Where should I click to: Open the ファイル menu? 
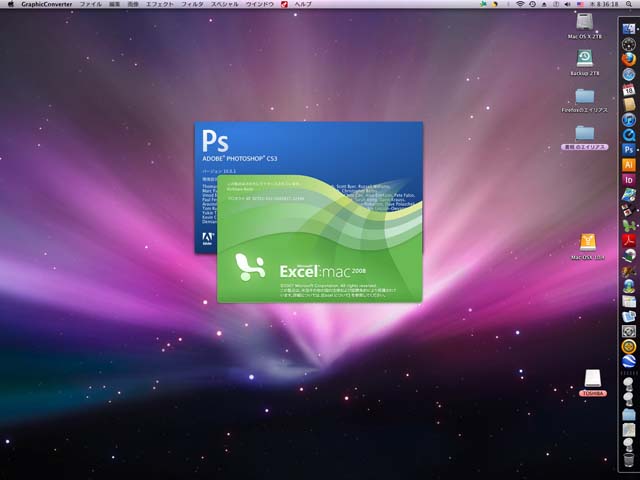tap(91, 4)
